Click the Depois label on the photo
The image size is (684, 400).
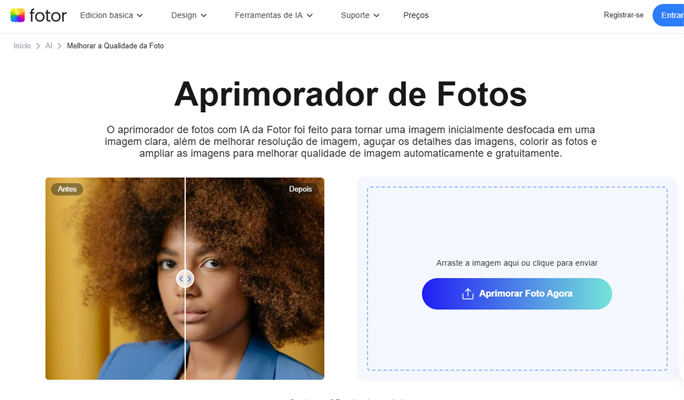tap(300, 189)
